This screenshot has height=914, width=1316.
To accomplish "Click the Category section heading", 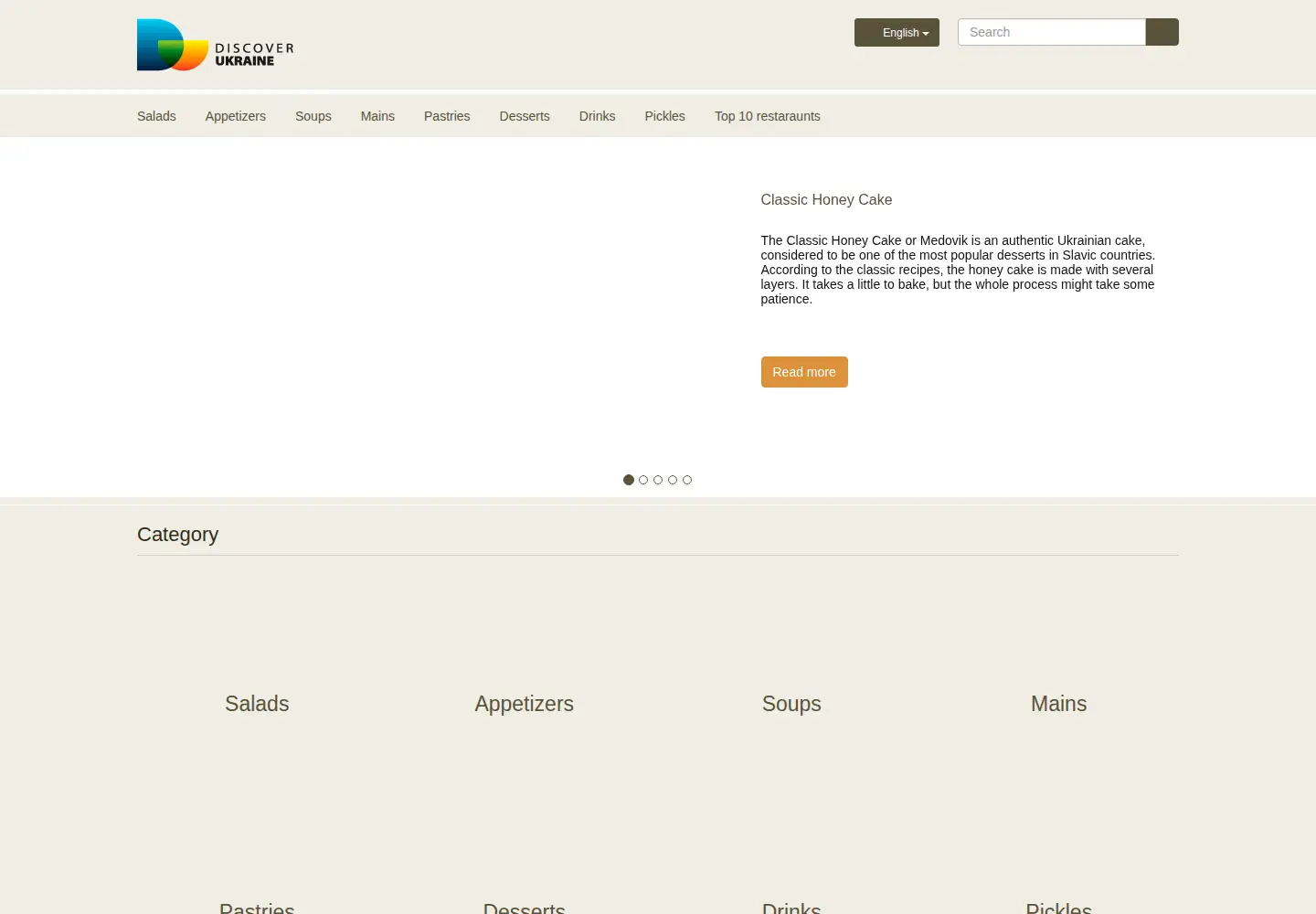I will [x=178, y=535].
